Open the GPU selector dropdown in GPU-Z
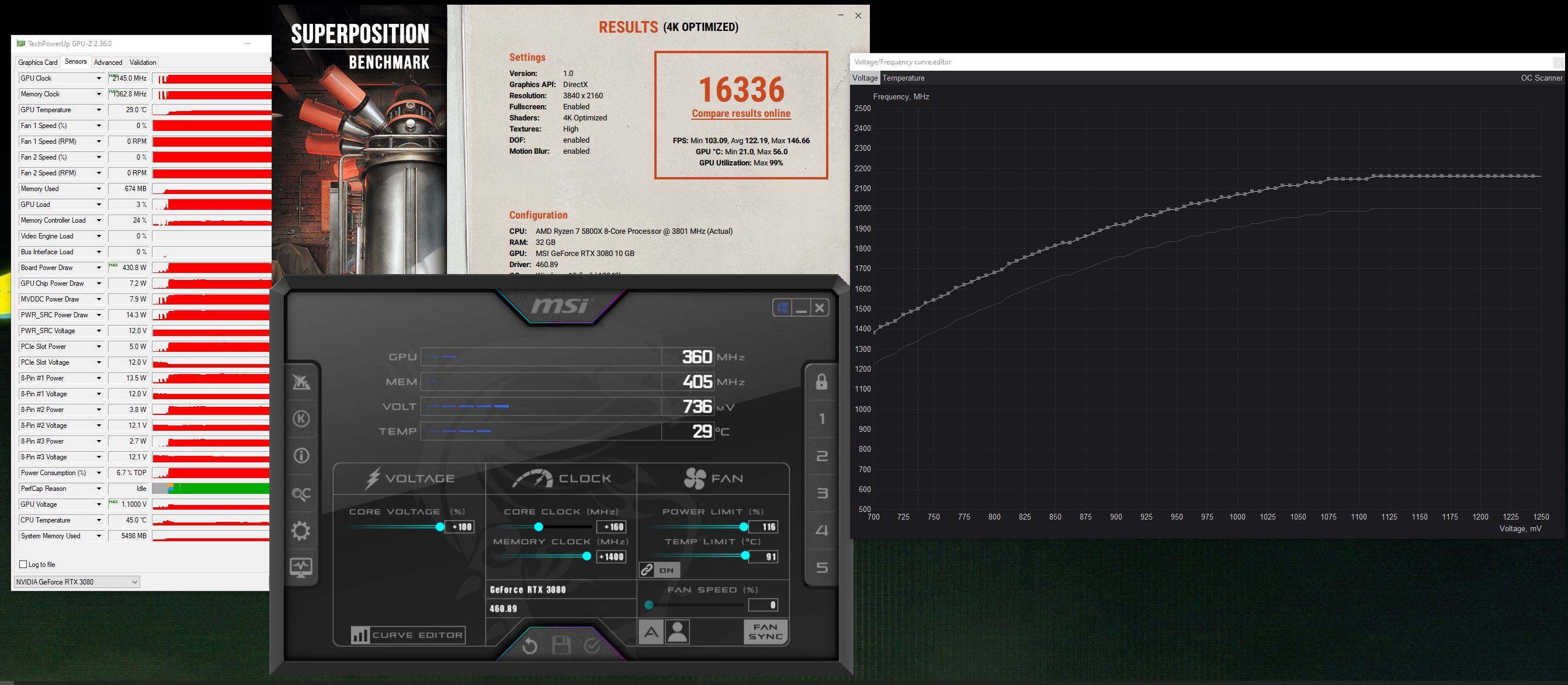This screenshot has height=685, width=1568. point(76,582)
